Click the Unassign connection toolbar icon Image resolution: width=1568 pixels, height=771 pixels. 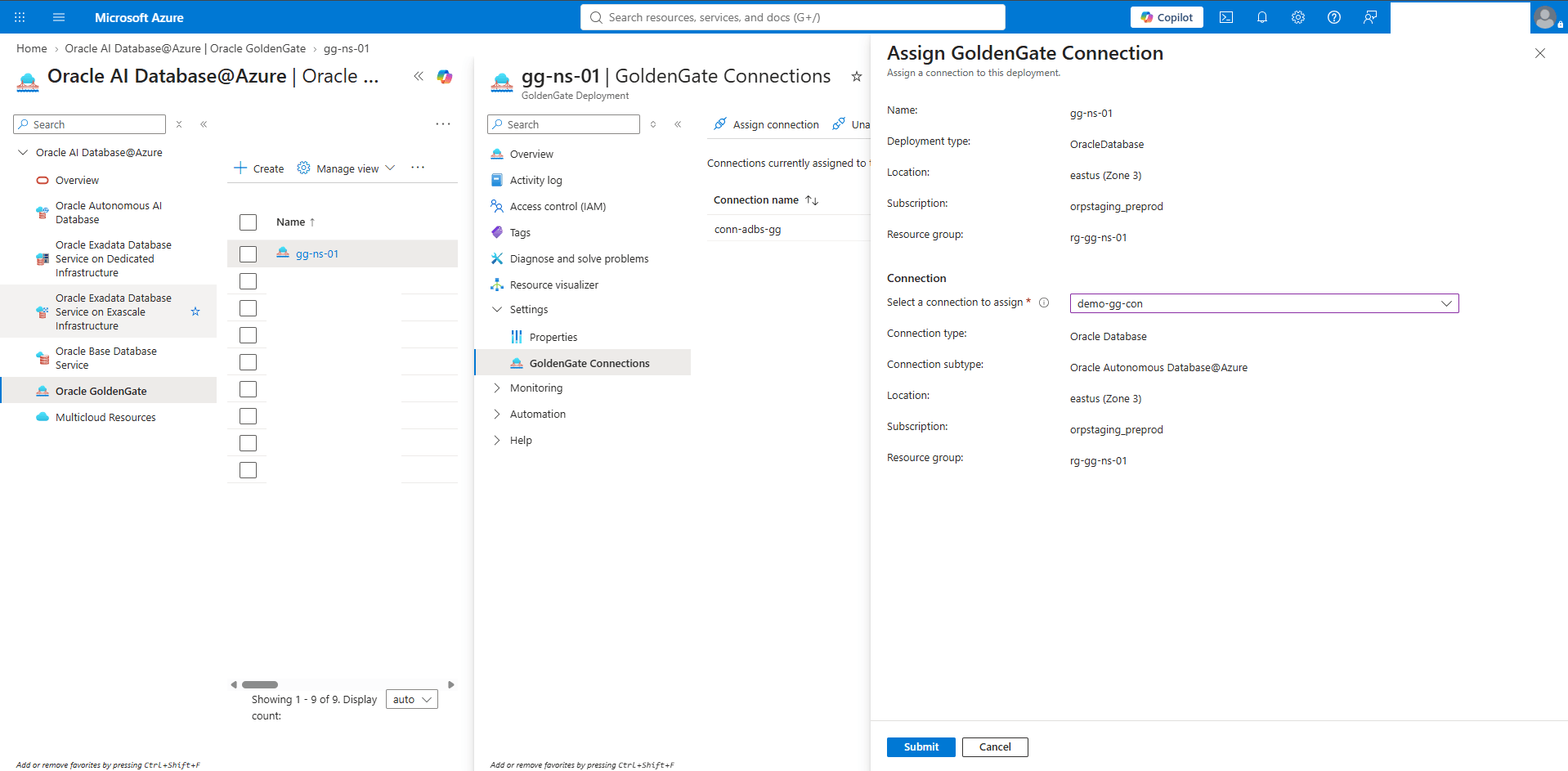(x=839, y=124)
